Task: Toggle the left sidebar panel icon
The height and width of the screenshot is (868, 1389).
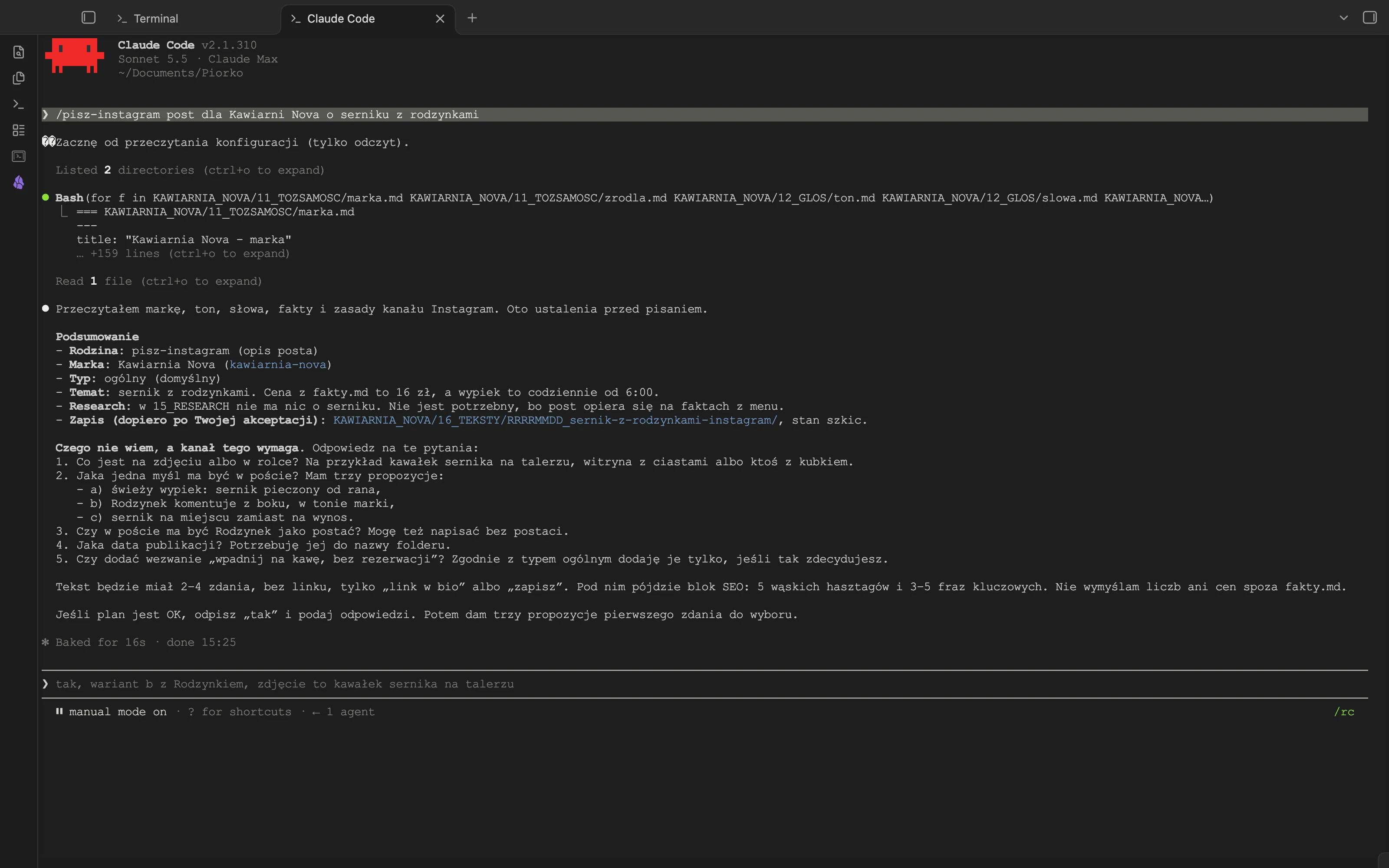Action: pos(89,18)
